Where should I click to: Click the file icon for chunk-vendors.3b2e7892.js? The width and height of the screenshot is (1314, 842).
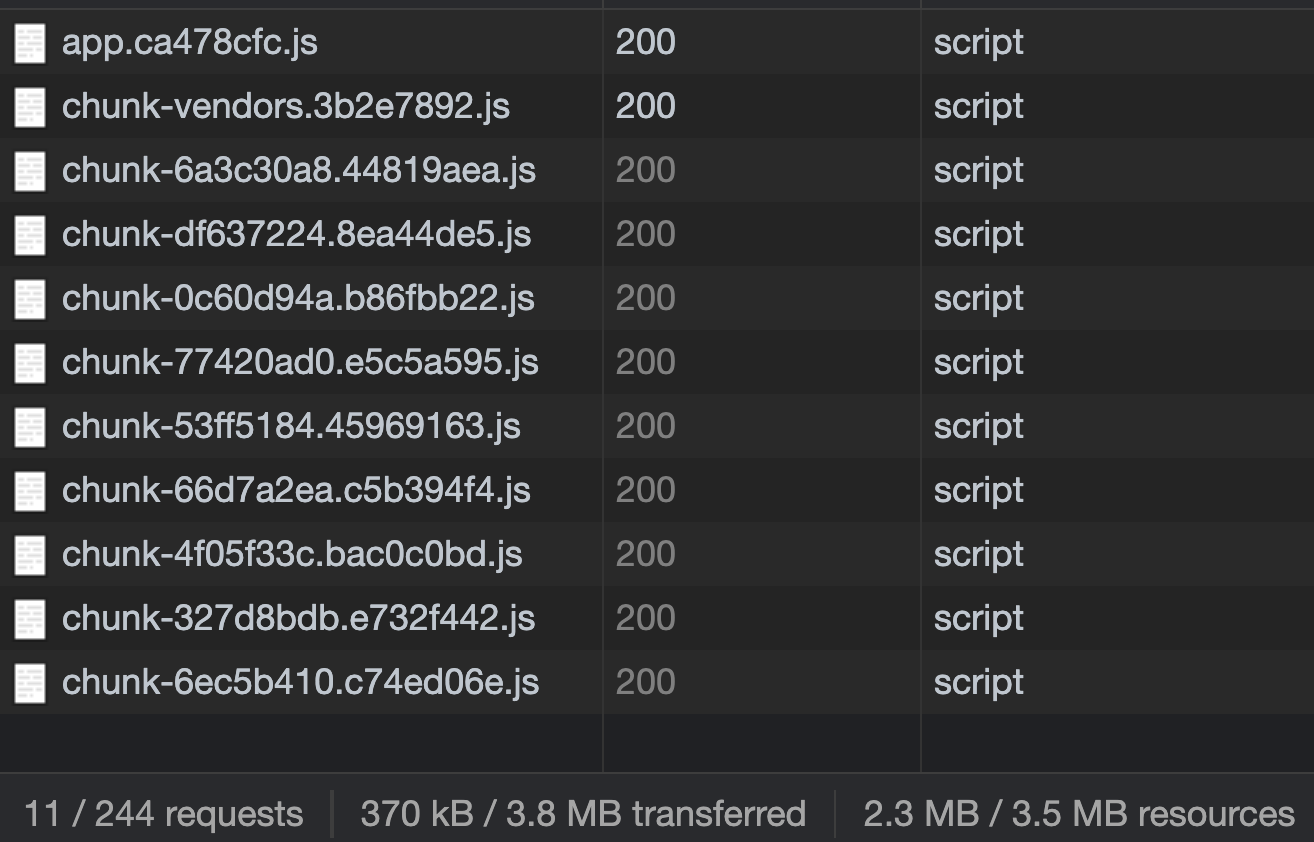point(30,106)
